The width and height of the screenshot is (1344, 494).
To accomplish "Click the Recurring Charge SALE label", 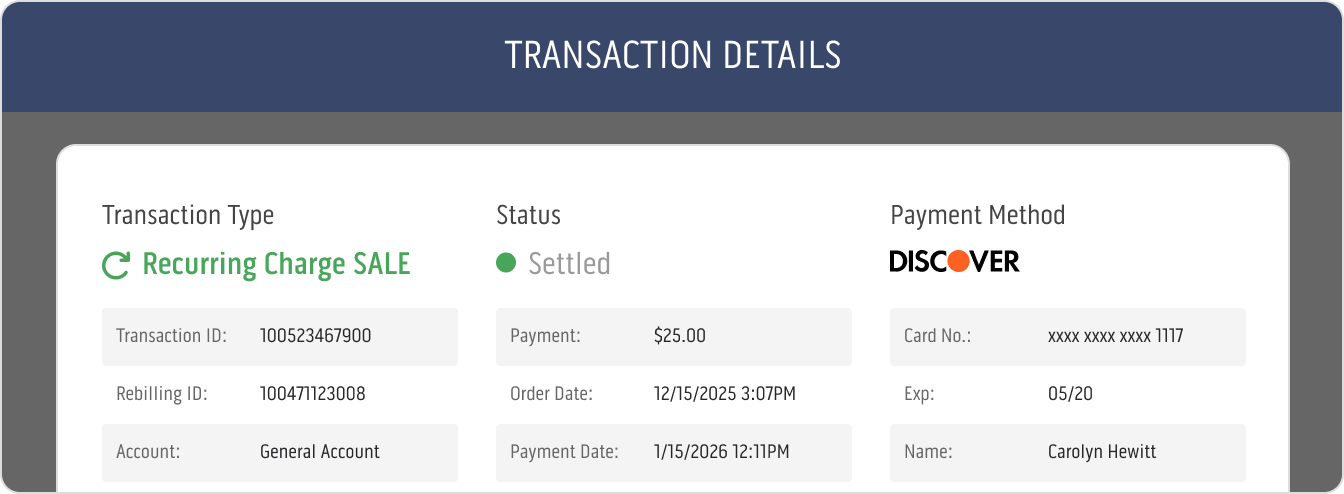I will (276, 264).
